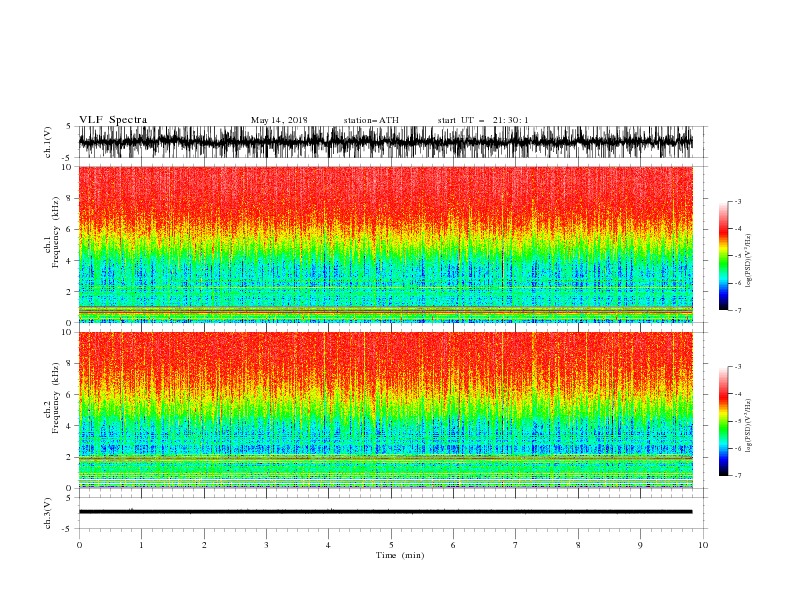This screenshot has width=792, height=612.
Task: Click the "VLF Spectra" title text
Action: point(113,120)
